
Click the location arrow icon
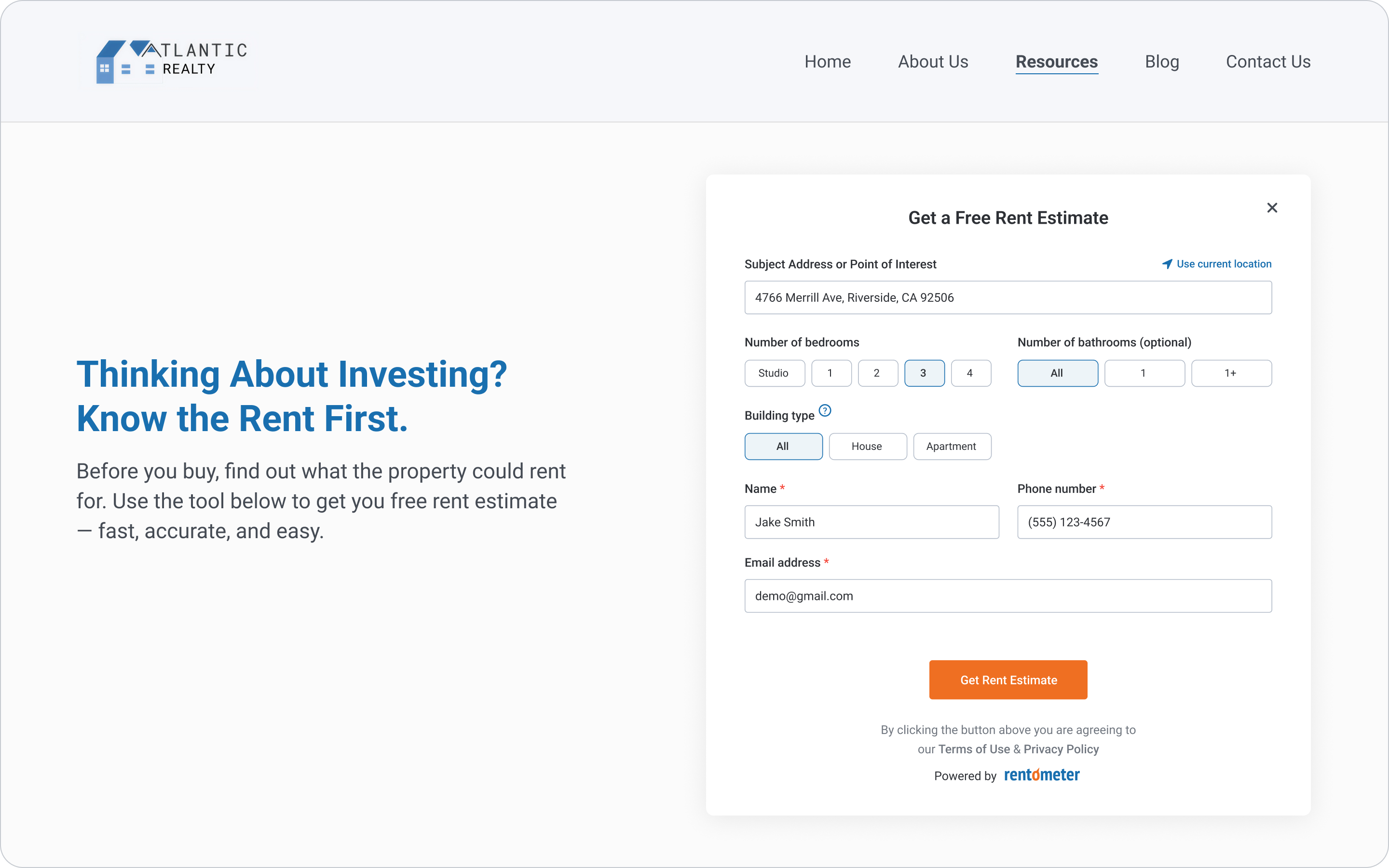tap(1167, 264)
